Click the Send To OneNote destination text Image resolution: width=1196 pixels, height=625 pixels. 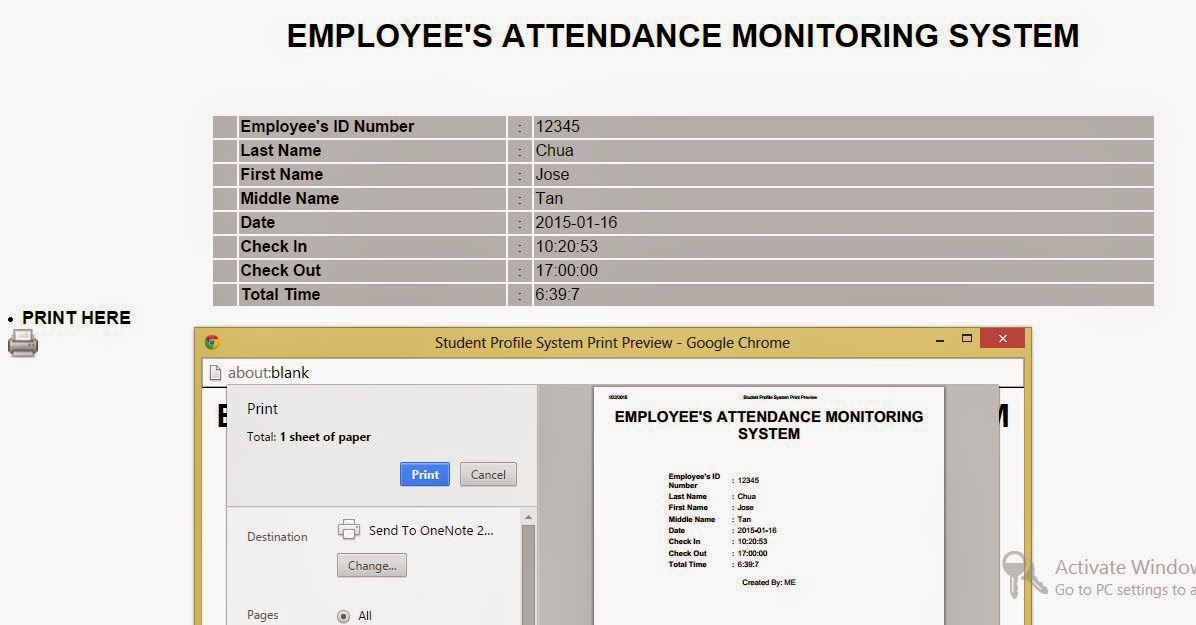431,530
